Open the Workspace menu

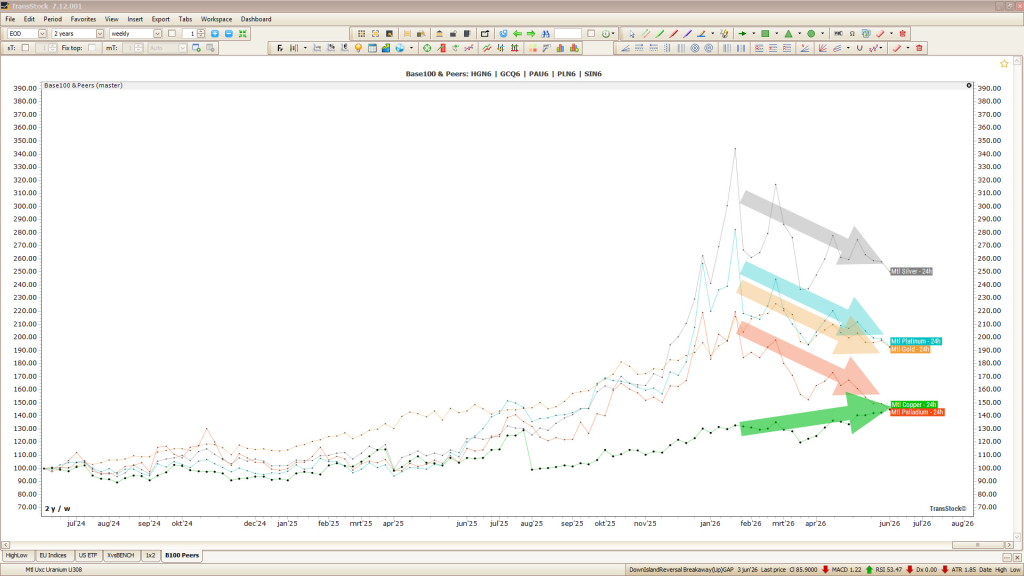pyautogui.click(x=216, y=19)
